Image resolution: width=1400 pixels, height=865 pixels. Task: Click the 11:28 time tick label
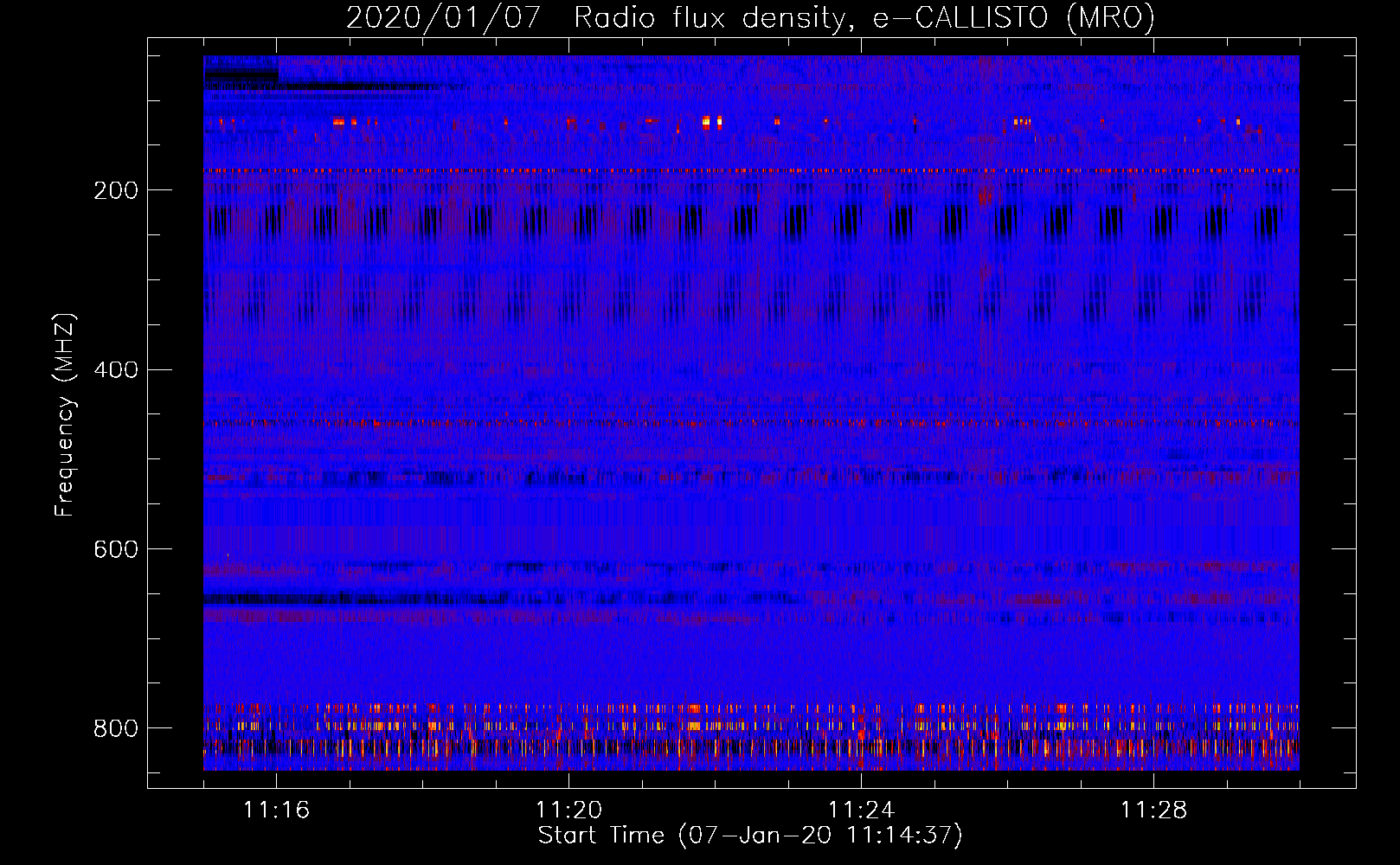[x=1154, y=811]
